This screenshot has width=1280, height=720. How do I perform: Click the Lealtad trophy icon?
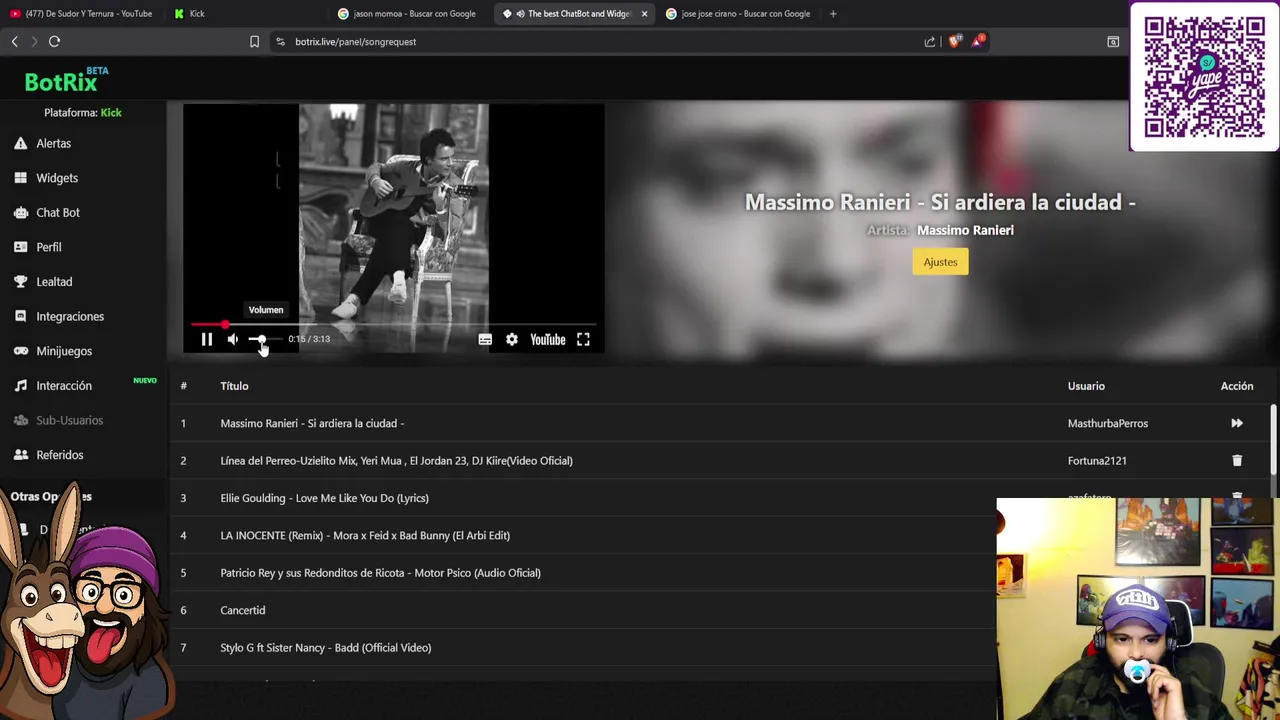[20, 282]
